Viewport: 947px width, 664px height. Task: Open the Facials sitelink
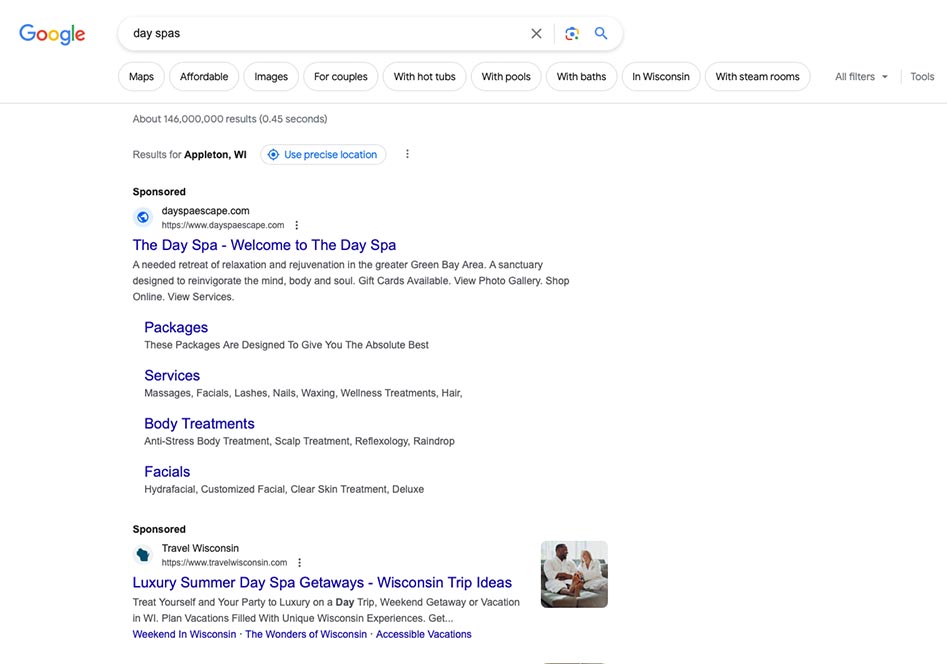(167, 472)
